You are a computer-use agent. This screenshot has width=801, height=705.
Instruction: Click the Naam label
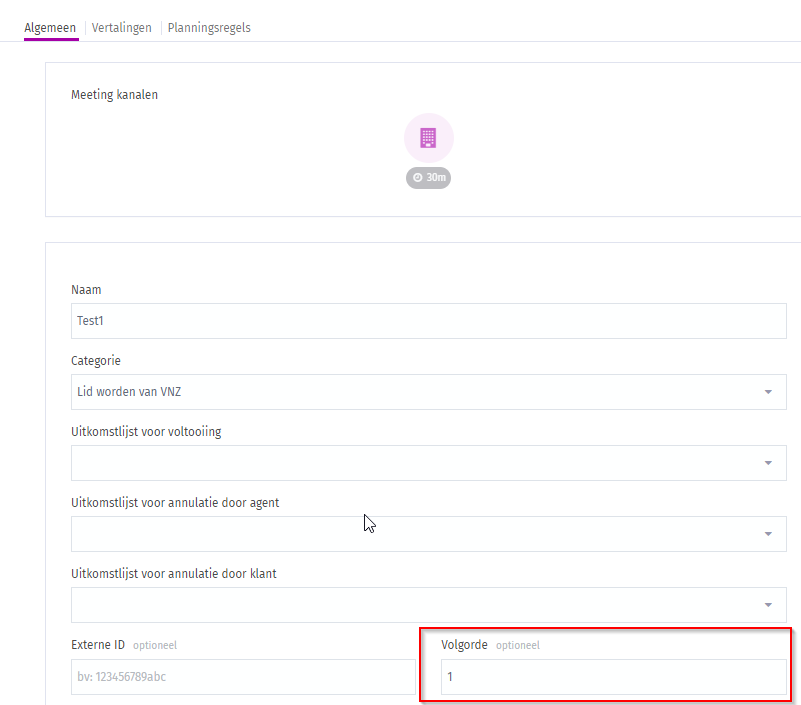[x=86, y=290]
